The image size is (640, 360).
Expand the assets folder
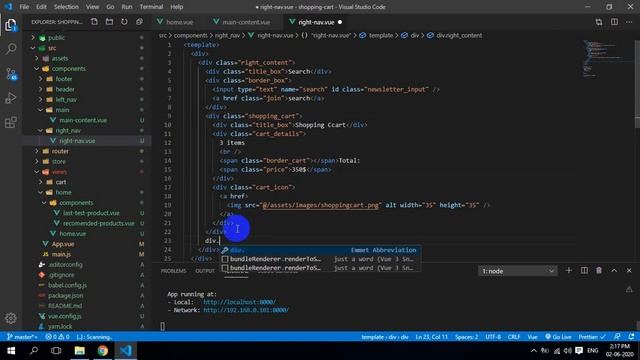(60, 58)
